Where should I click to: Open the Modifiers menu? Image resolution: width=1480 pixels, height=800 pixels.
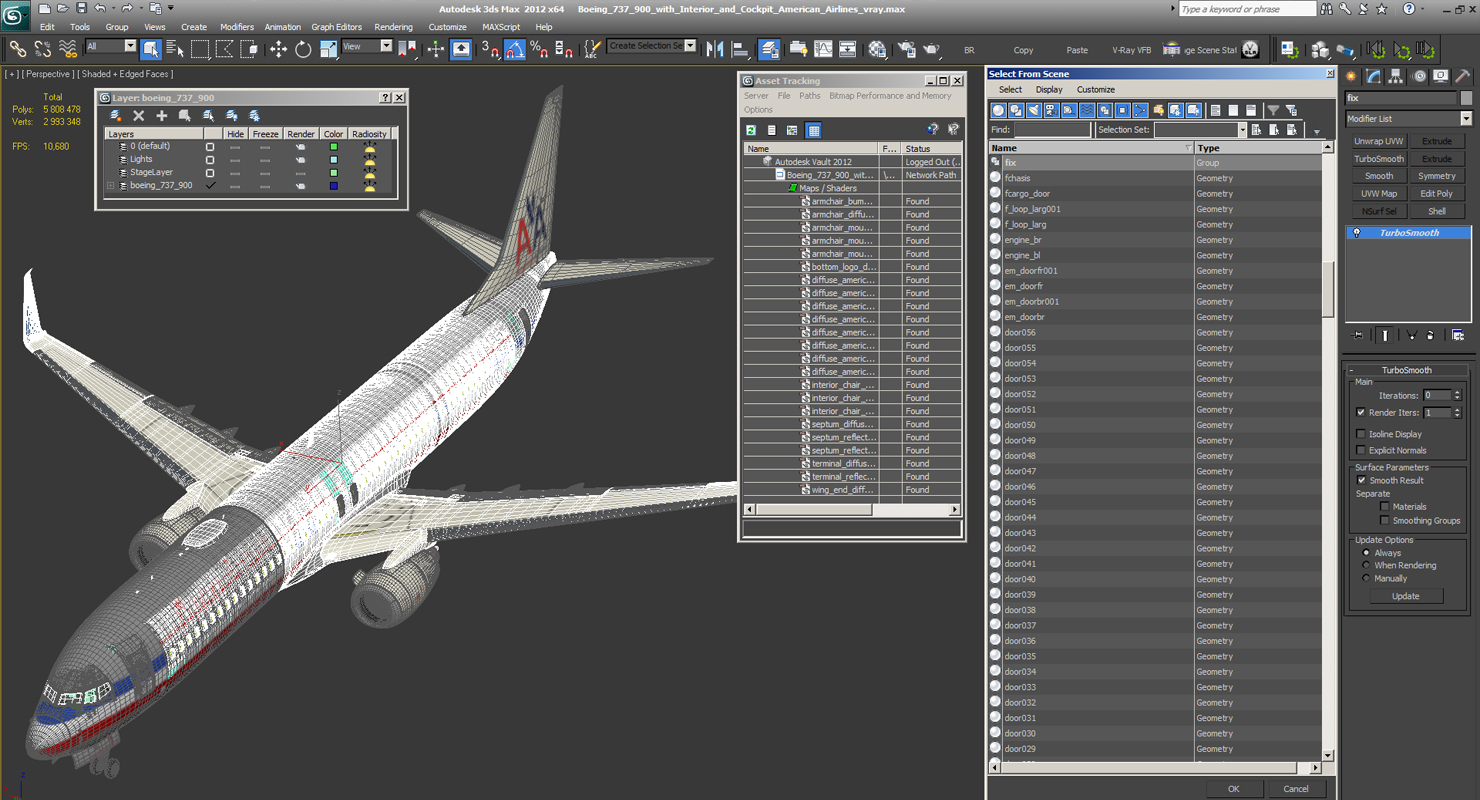pos(237,27)
